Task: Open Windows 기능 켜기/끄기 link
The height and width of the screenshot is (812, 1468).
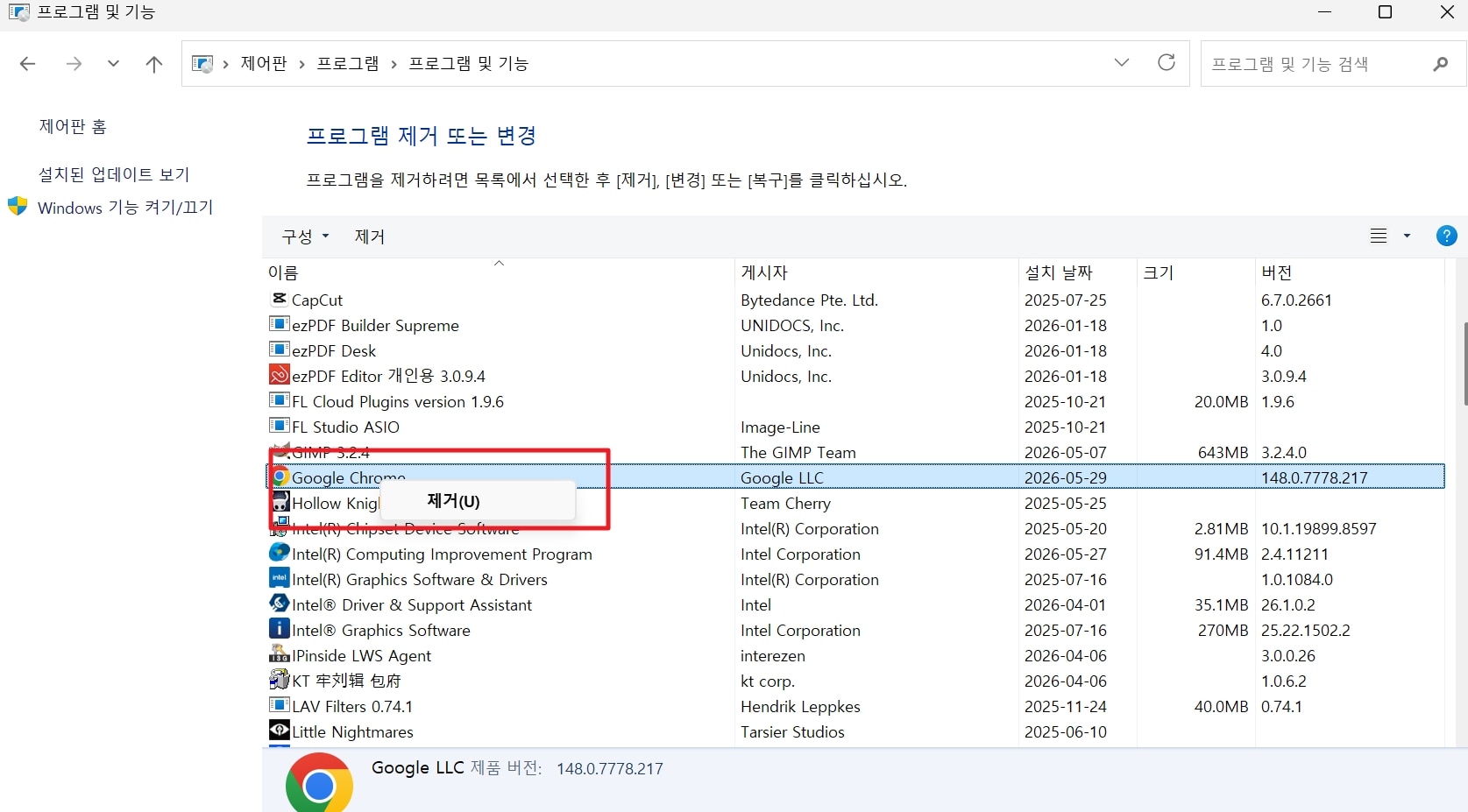Action: (125, 208)
